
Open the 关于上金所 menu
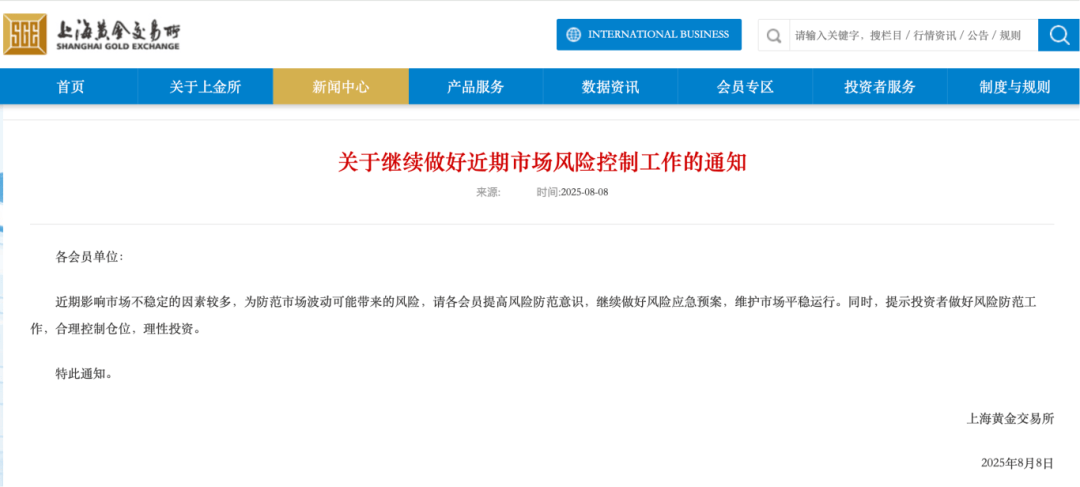pyautogui.click(x=205, y=87)
